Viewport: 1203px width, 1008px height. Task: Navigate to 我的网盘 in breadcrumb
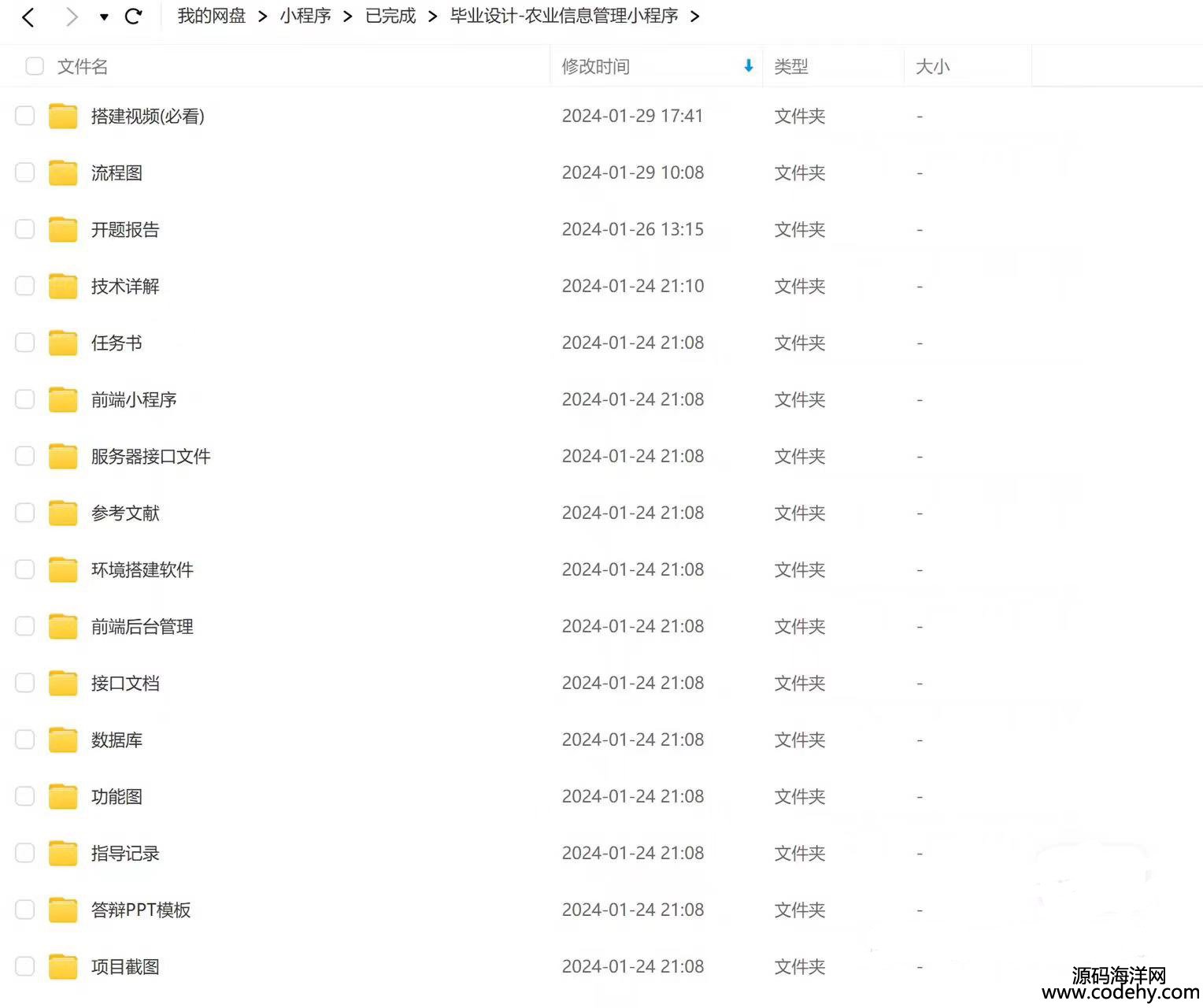click(x=212, y=16)
